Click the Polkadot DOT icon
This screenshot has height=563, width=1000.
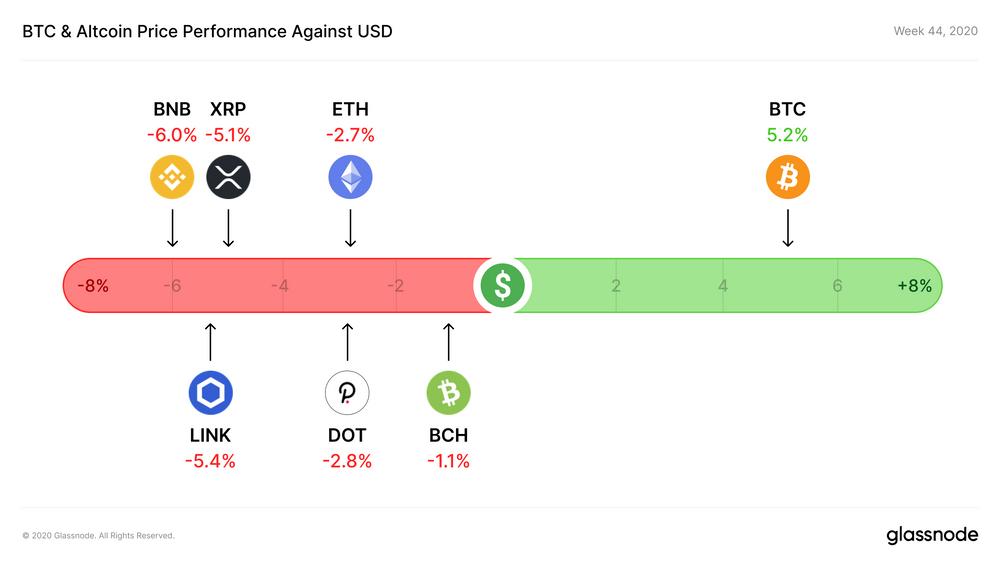click(347, 393)
